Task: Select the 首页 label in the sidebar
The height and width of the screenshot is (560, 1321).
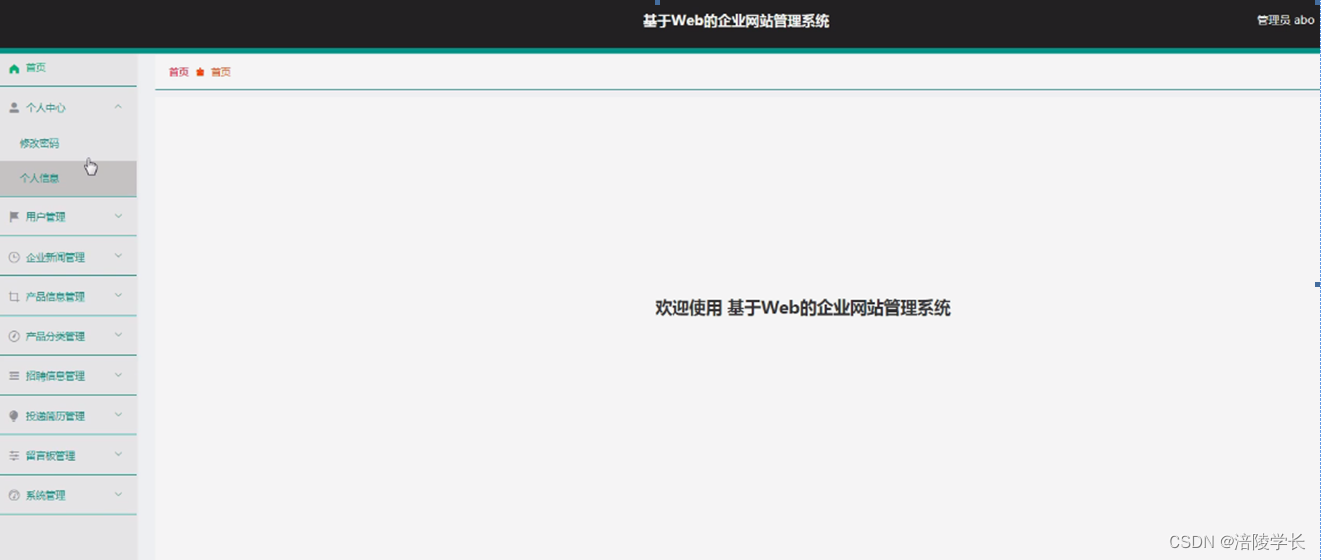Action: [x=36, y=69]
